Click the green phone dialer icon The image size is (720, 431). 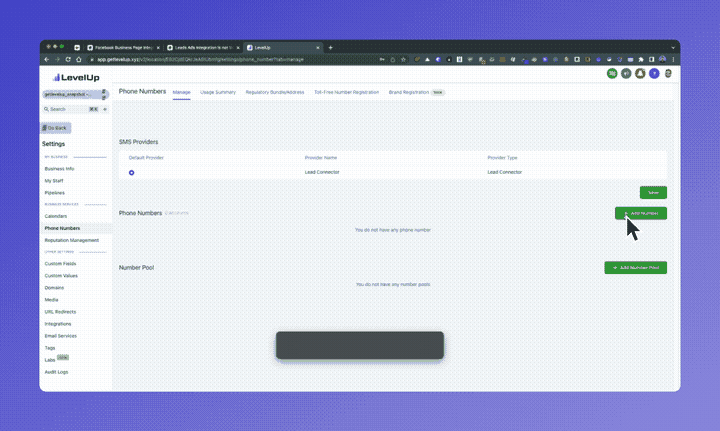[612, 73]
